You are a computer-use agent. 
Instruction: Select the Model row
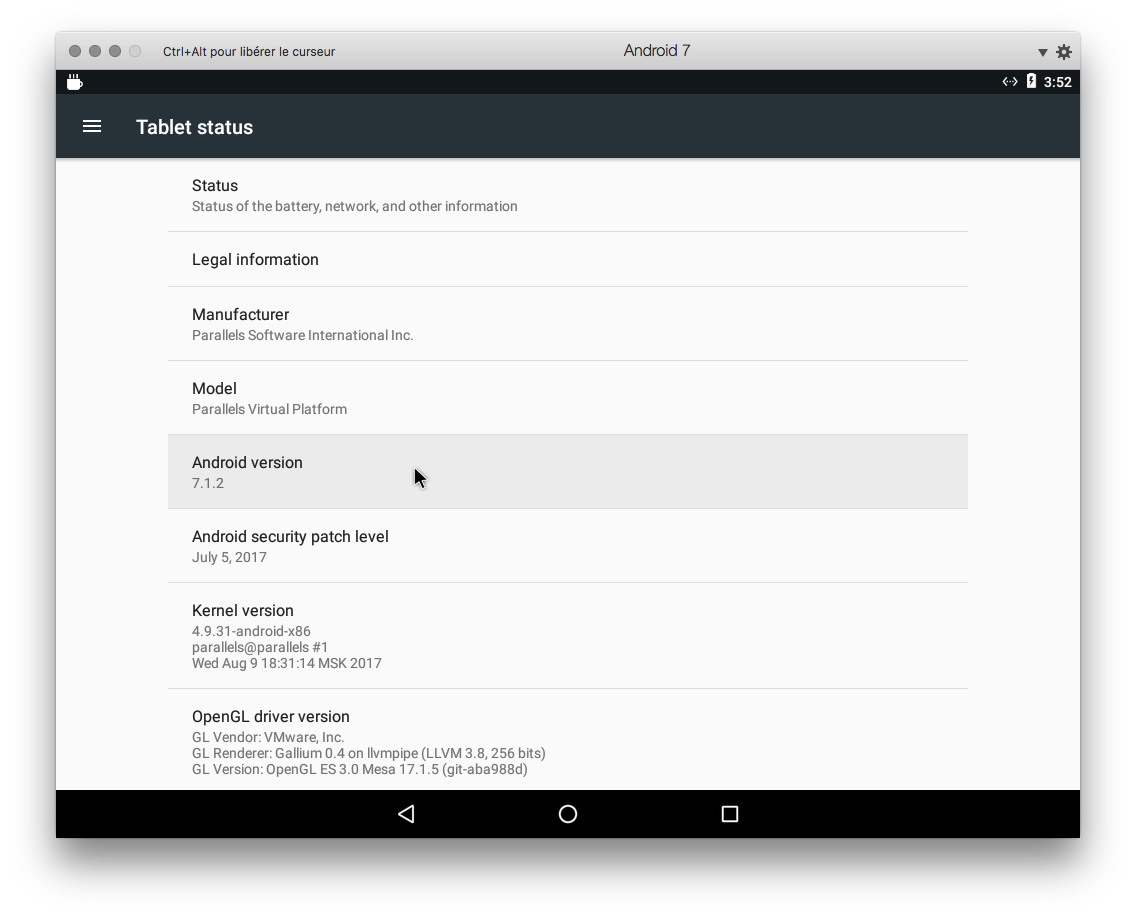pos(568,398)
